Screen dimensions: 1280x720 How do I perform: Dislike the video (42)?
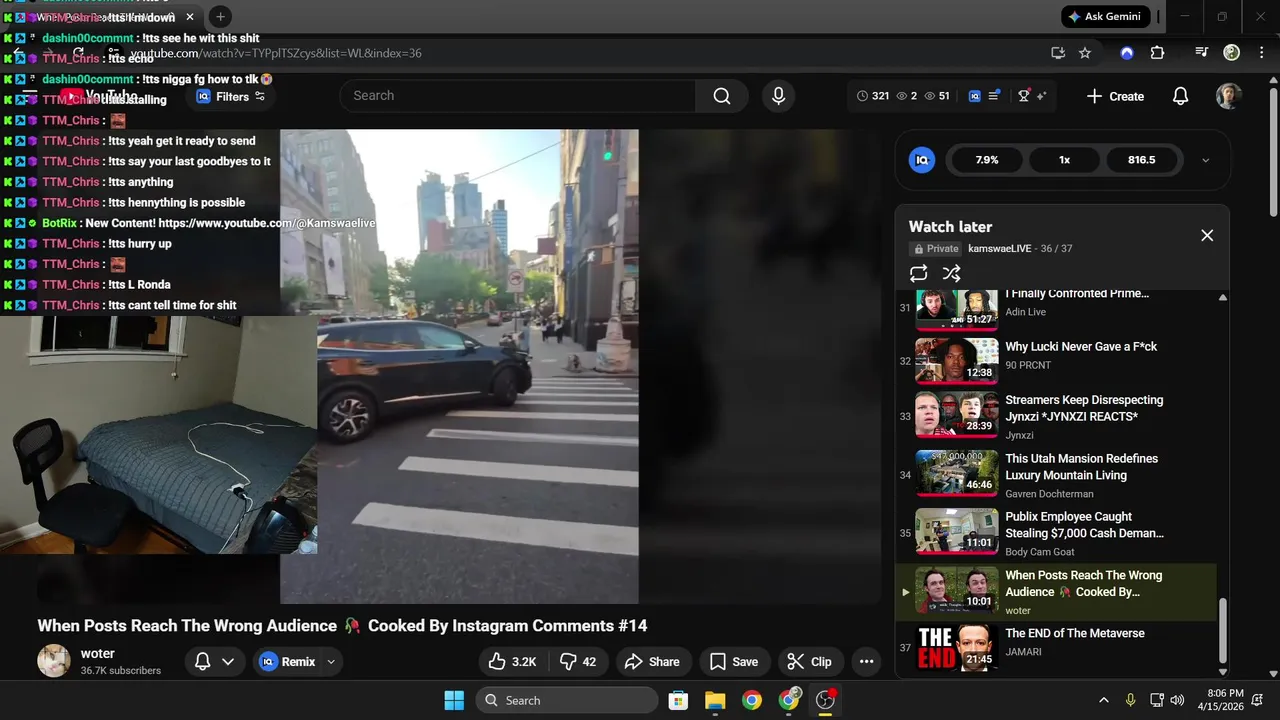click(578, 661)
